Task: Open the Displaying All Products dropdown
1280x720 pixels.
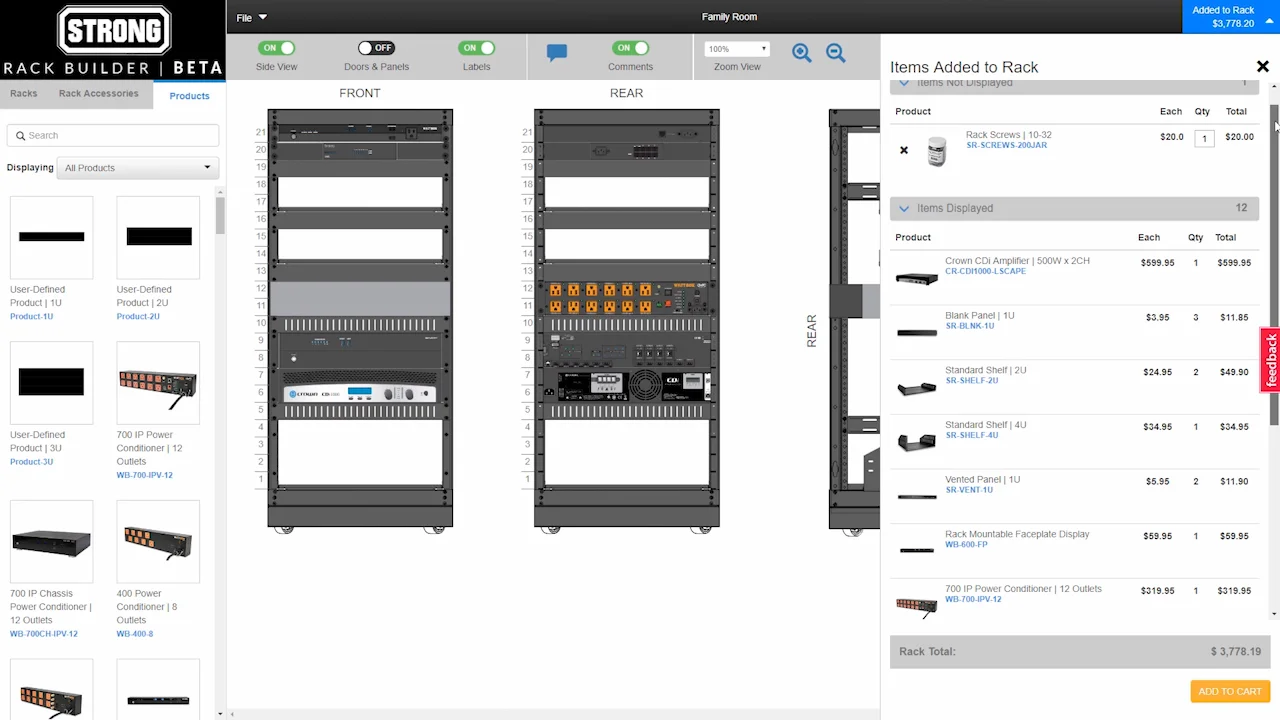Action: [x=137, y=167]
